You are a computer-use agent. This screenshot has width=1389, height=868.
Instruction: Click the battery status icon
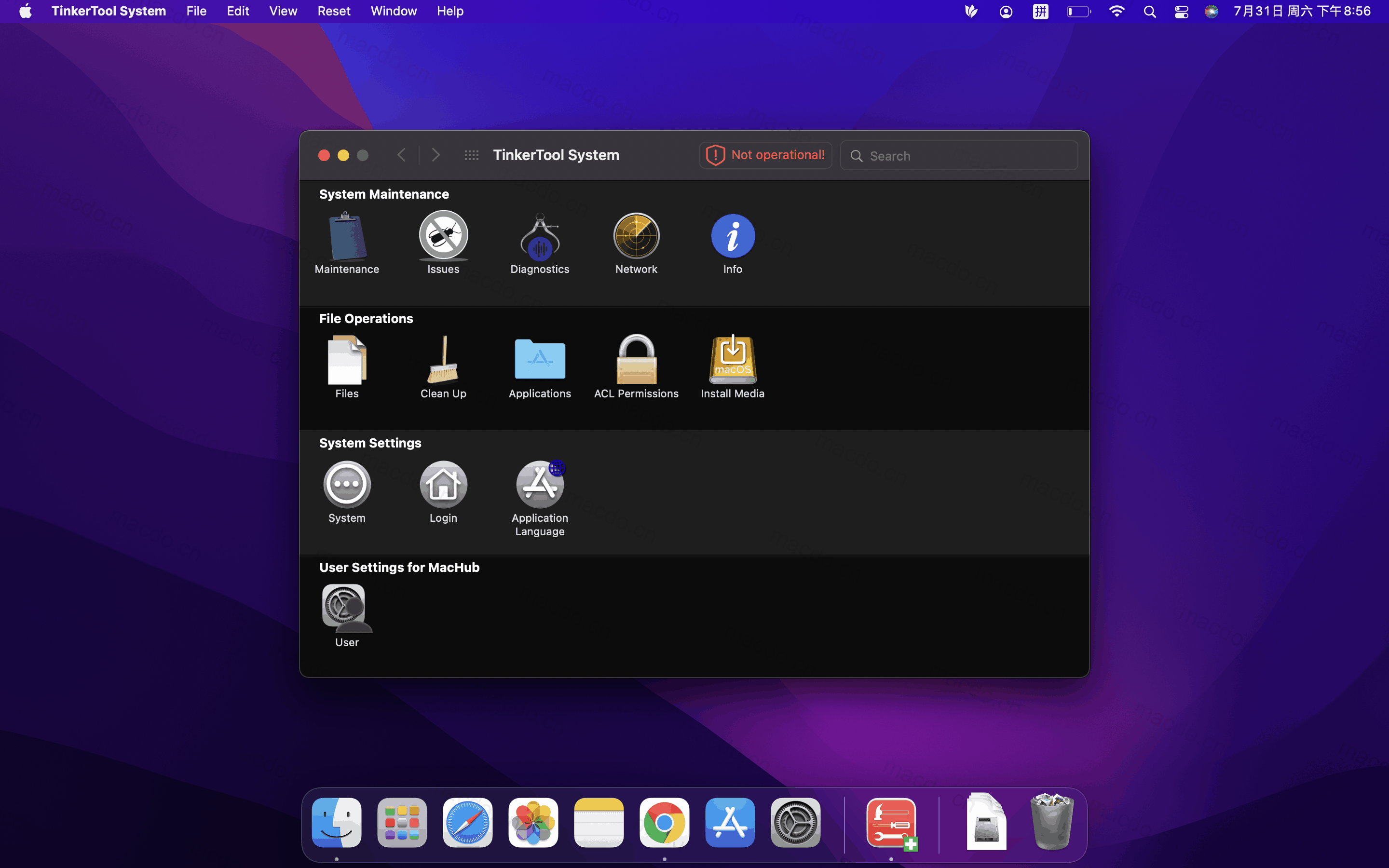coord(1078,12)
